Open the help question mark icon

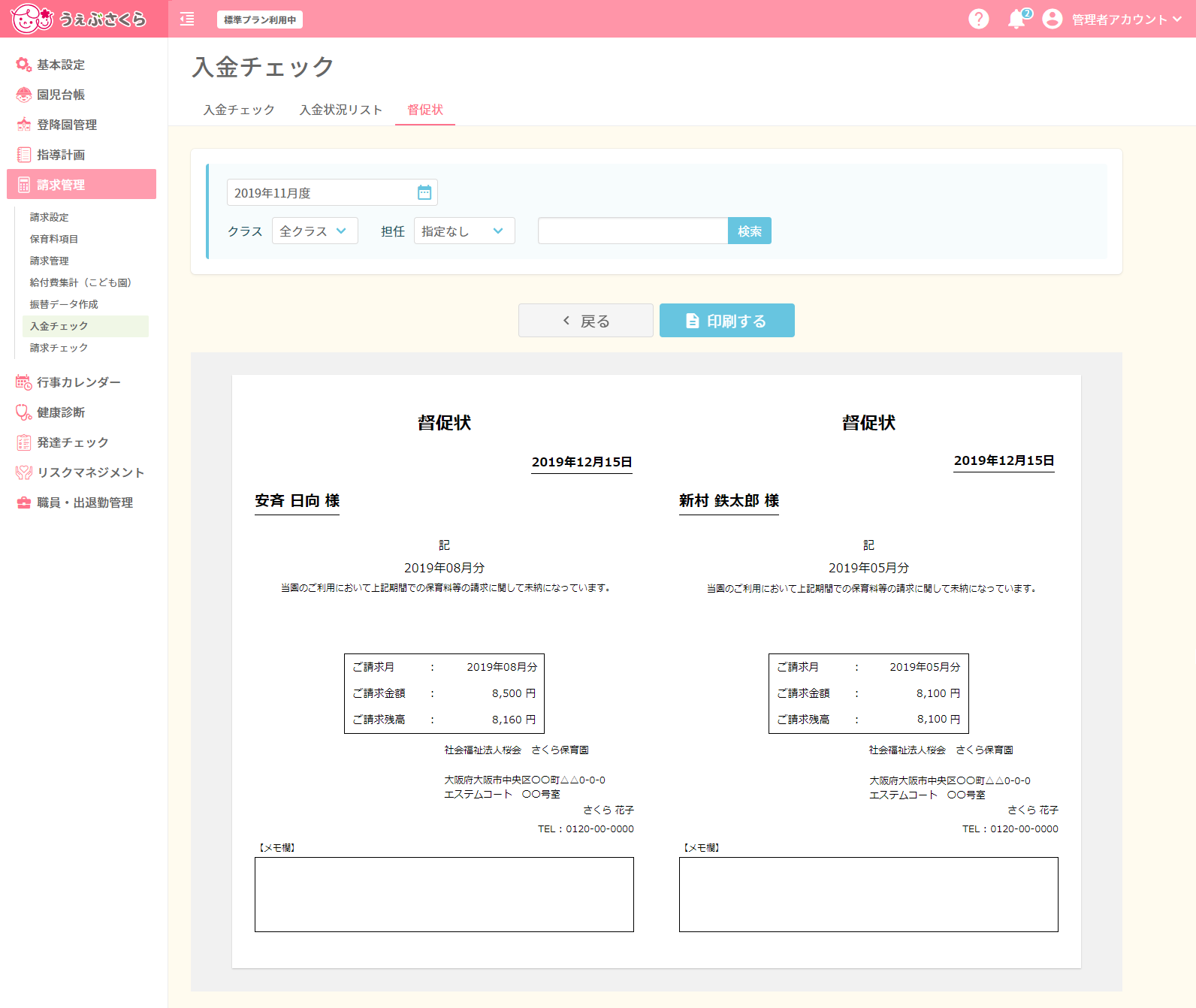click(x=978, y=19)
